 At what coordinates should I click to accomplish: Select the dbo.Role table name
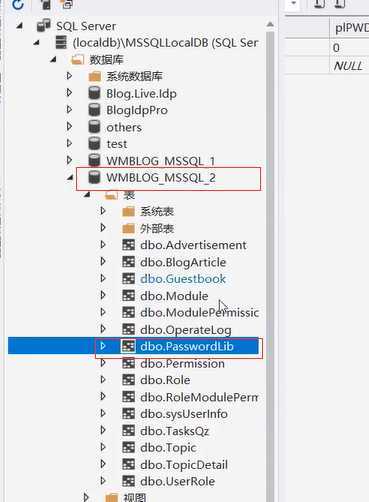tap(165, 380)
